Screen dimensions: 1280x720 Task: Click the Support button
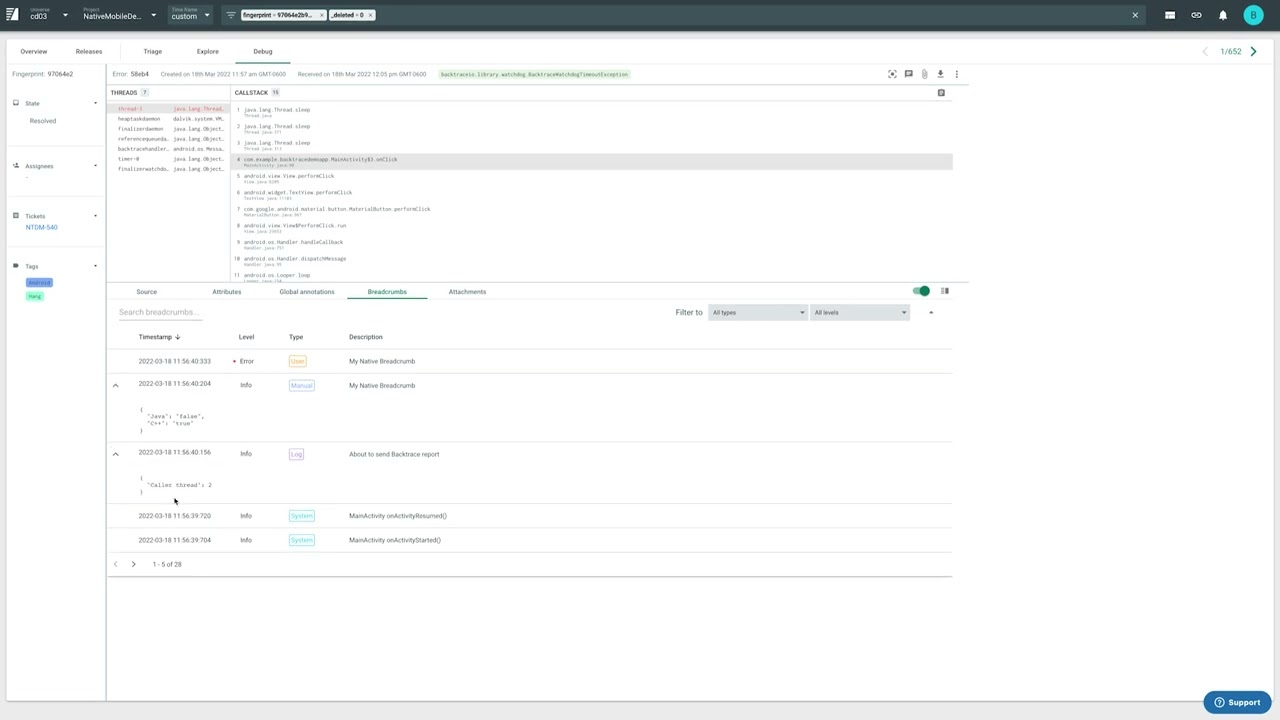coord(1237,702)
